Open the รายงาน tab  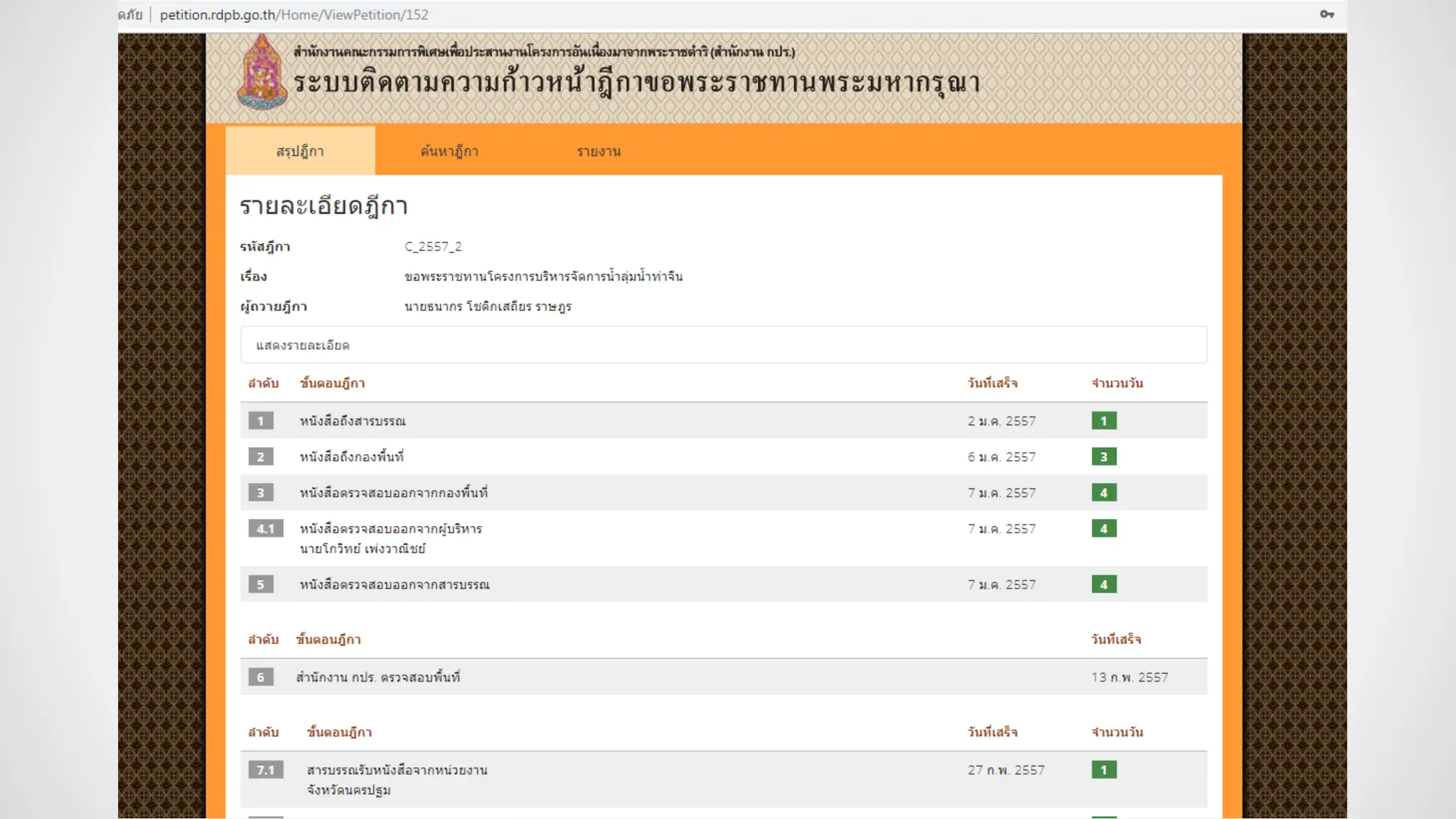pos(599,151)
